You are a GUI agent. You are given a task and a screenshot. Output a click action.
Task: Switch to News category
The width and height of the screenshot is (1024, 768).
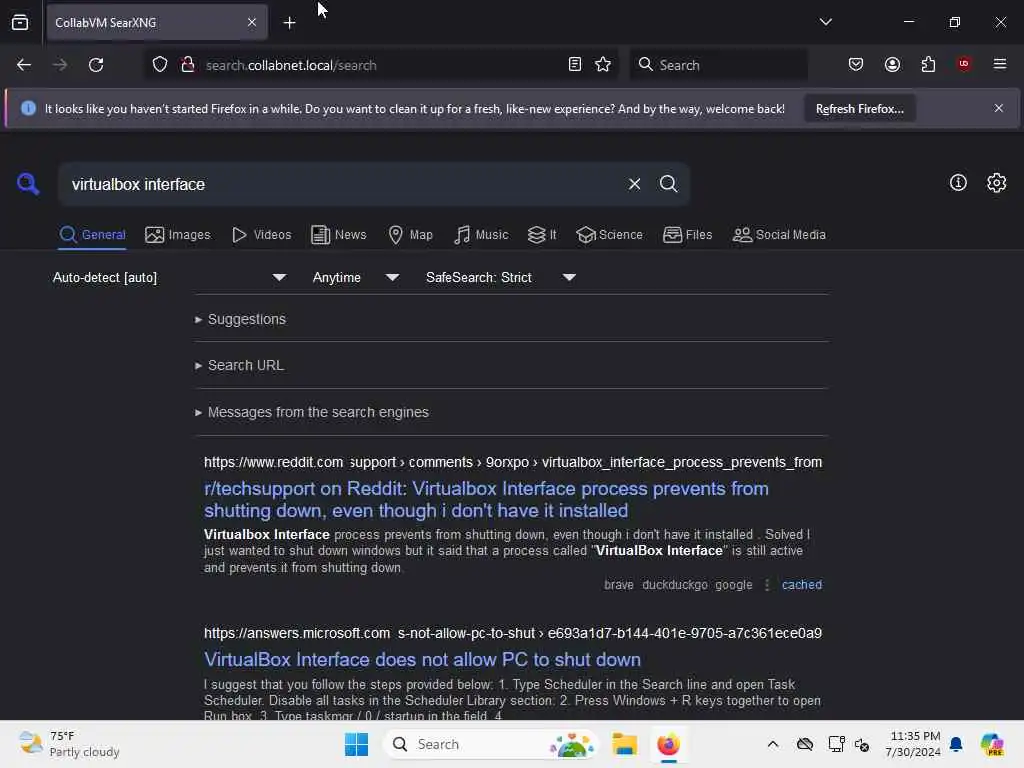pyautogui.click(x=338, y=235)
